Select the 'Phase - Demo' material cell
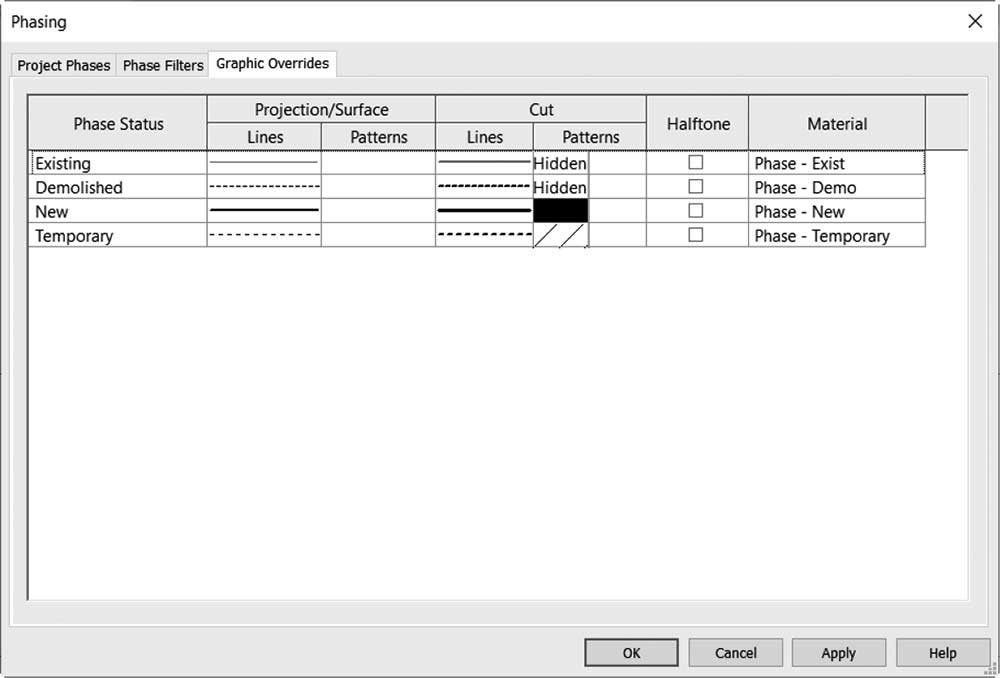This screenshot has width=1000, height=678. [x=837, y=188]
